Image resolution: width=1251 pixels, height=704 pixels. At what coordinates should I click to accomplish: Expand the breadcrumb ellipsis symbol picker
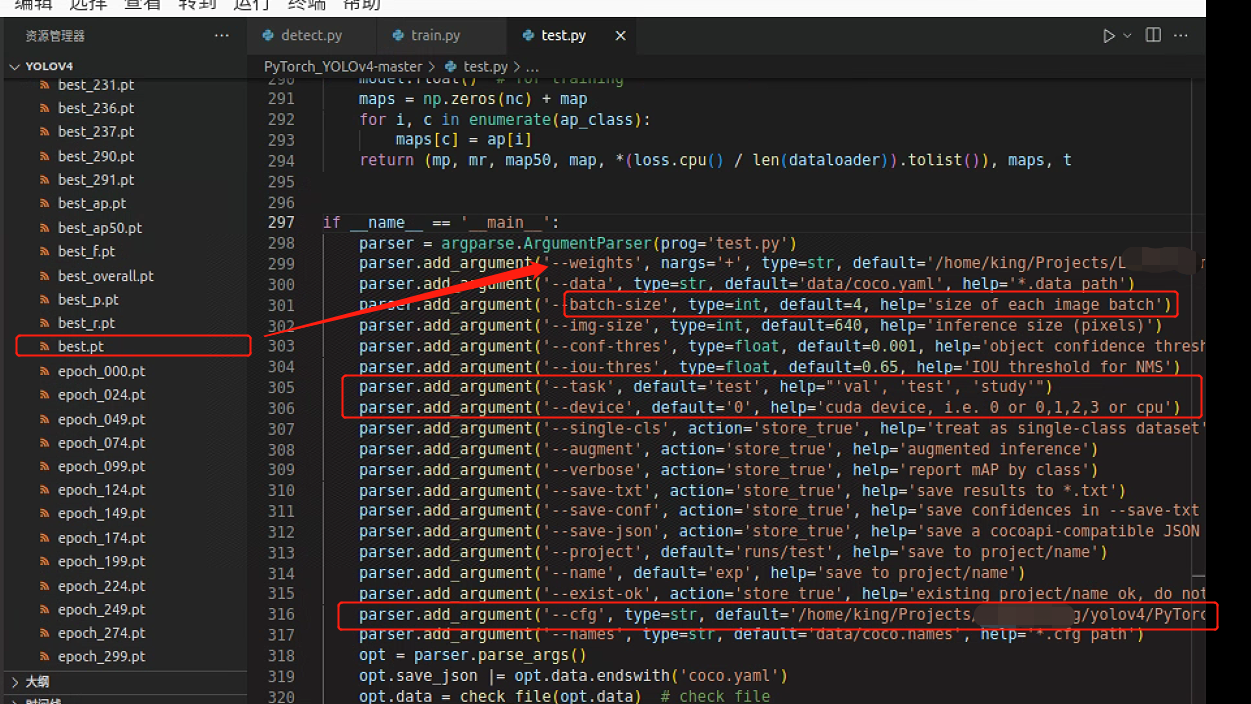pyautogui.click(x=531, y=66)
